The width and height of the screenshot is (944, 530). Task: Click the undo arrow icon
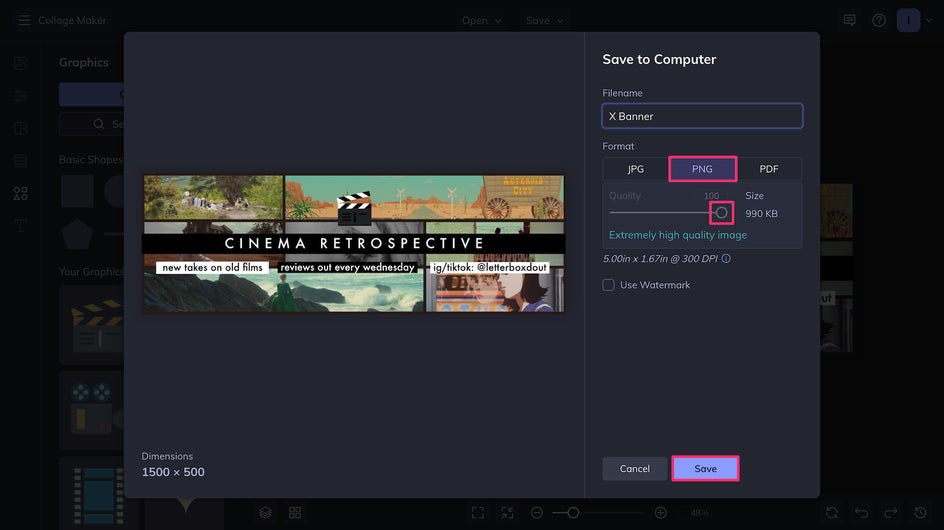tap(862, 513)
